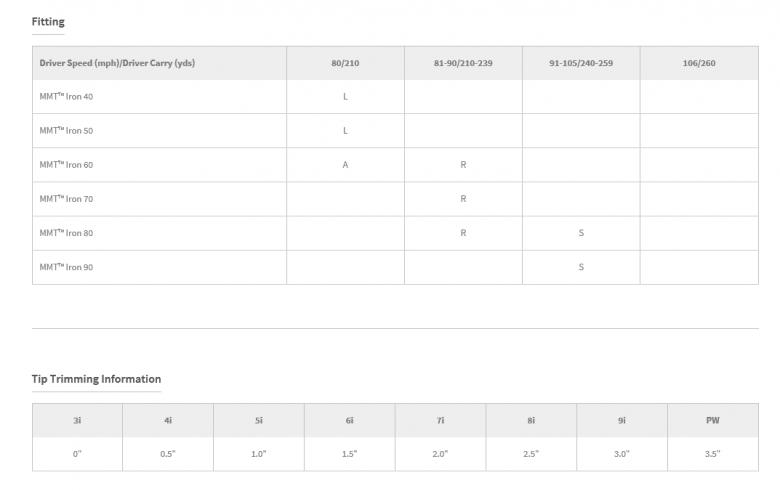Select the Driver Speed/Driver Carry column header
Screen dimensions: 780x491
tap(117, 63)
